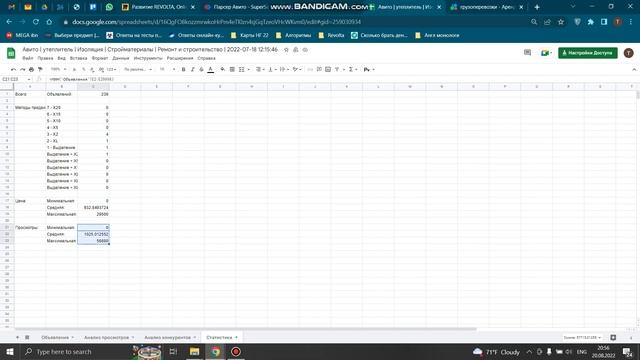Hide the toolbar menus with collapse arrow
The height and width of the screenshot is (360, 640).
(x=634, y=69)
